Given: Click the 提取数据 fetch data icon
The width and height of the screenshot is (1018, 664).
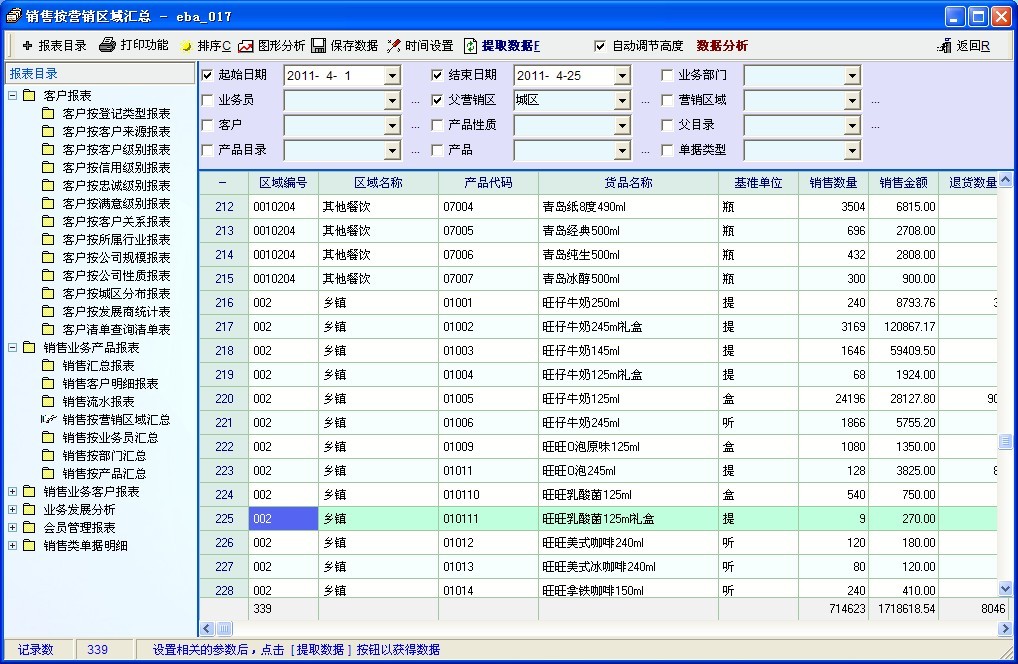Looking at the screenshot, I should coord(470,46).
